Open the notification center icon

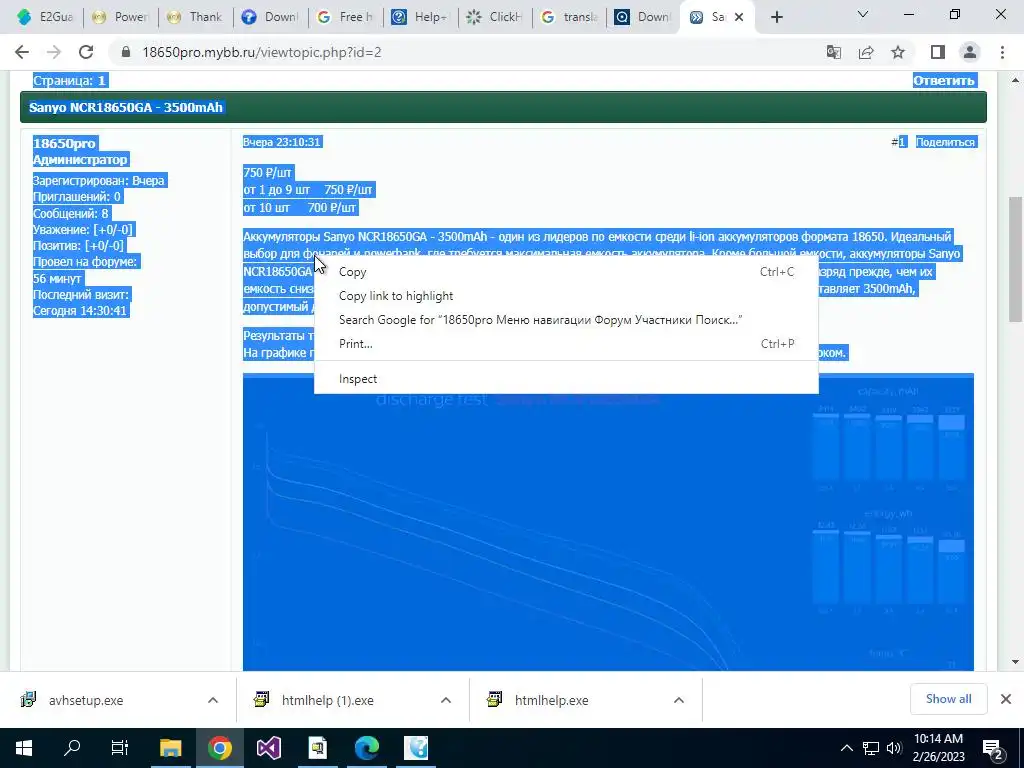(x=993, y=749)
